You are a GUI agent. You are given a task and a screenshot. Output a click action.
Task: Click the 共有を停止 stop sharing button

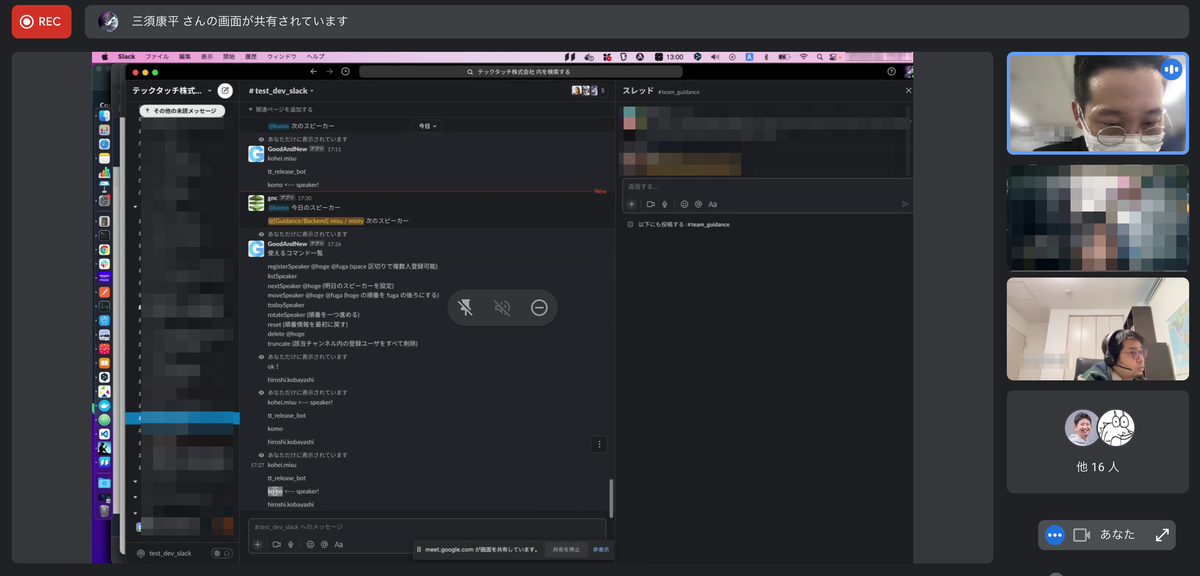567,549
